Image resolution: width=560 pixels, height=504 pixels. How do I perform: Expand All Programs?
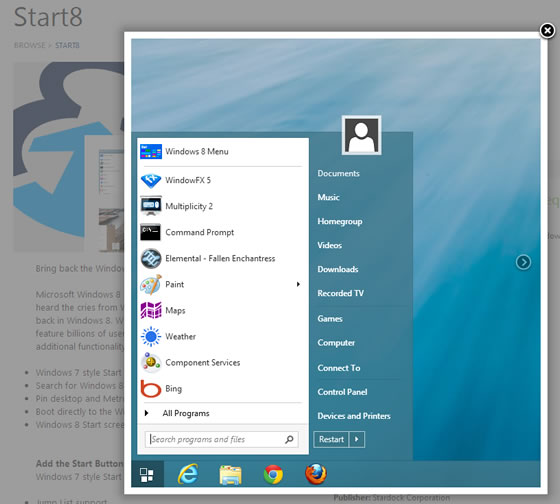(186, 413)
